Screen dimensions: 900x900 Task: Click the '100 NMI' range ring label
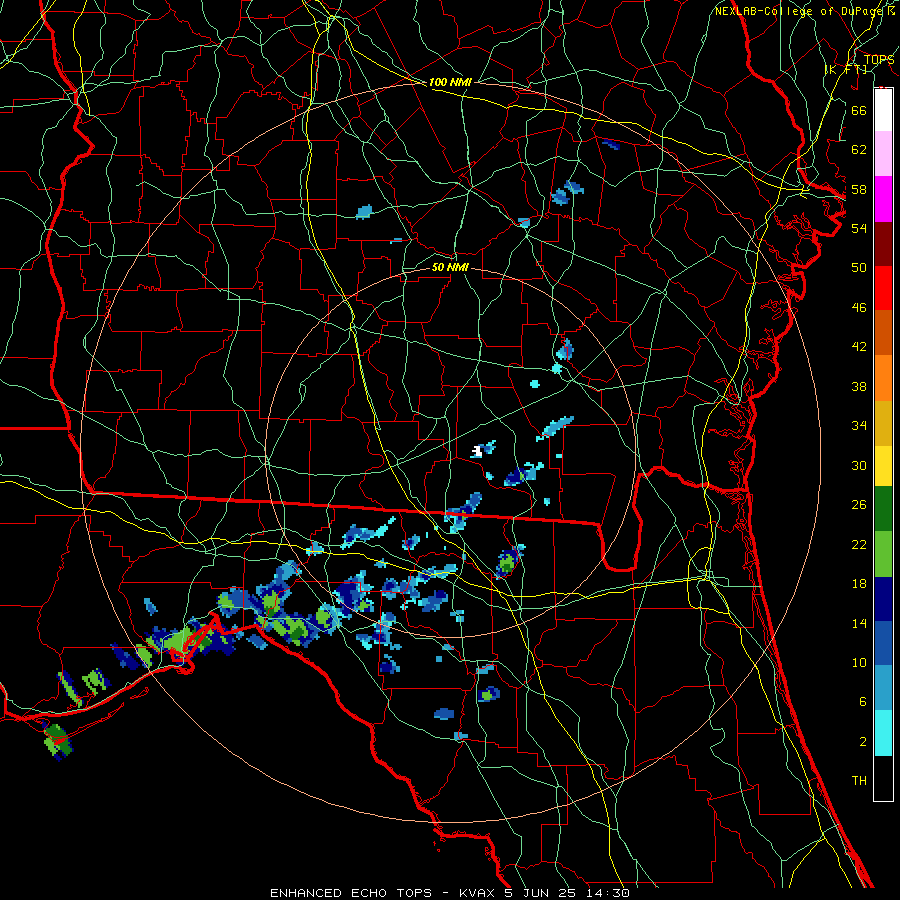click(x=450, y=83)
